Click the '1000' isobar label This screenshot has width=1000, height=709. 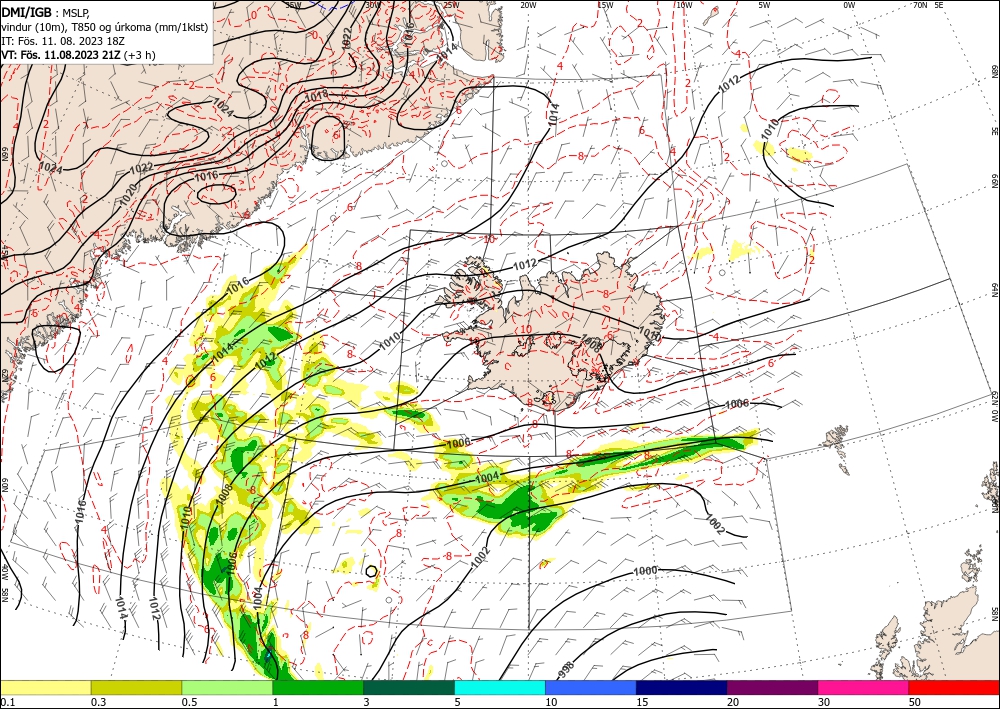[x=645, y=571]
